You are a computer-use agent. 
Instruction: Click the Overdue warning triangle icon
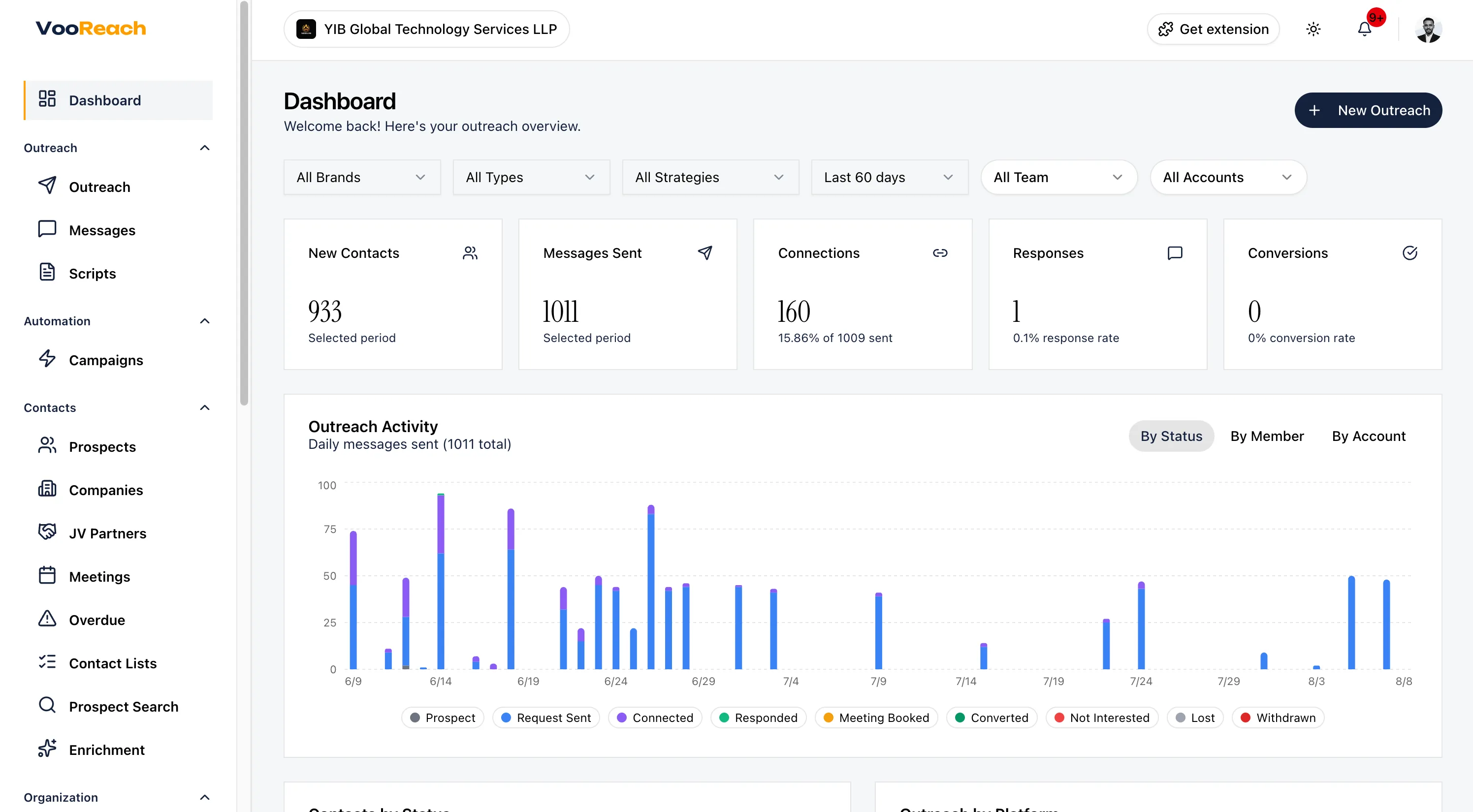pyautogui.click(x=47, y=619)
